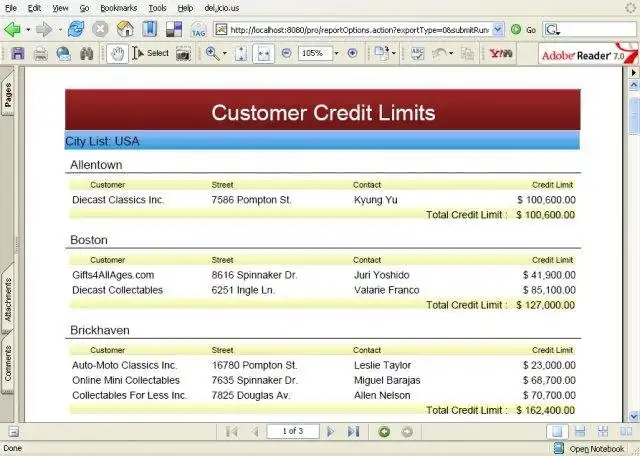Open the File menu
Viewport: 640px width, 456px height.
(x=11, y=8)
